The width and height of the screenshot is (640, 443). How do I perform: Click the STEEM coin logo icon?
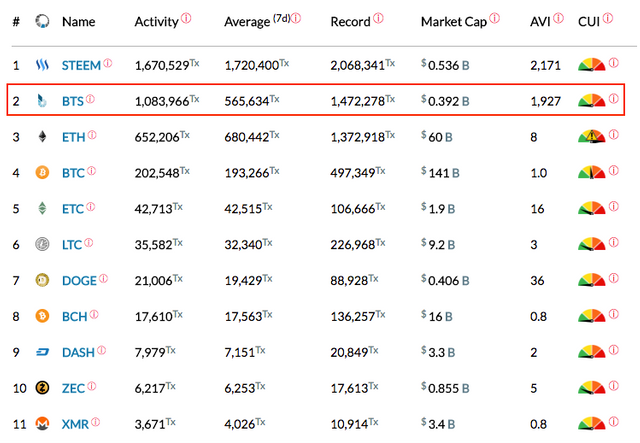[x=42, y=65]
